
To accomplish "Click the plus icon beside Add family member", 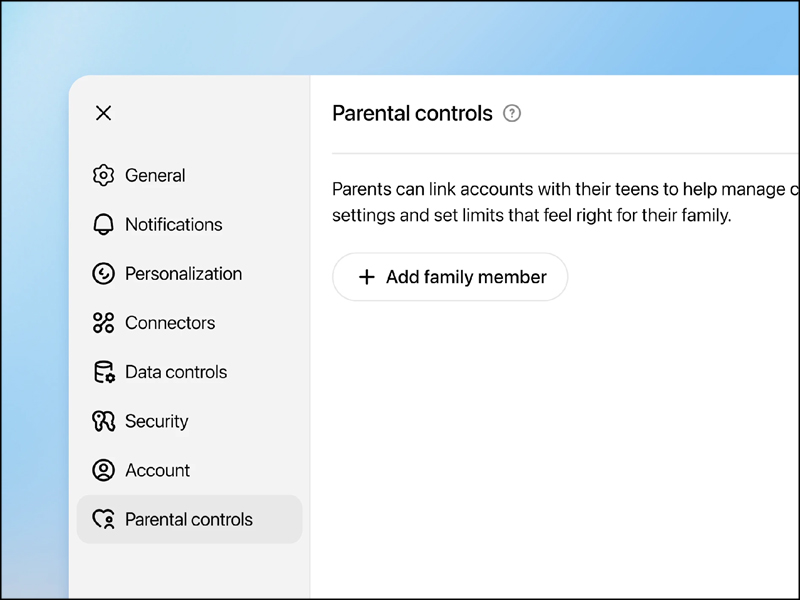I will pyautogui.click(x=367, y=277).
